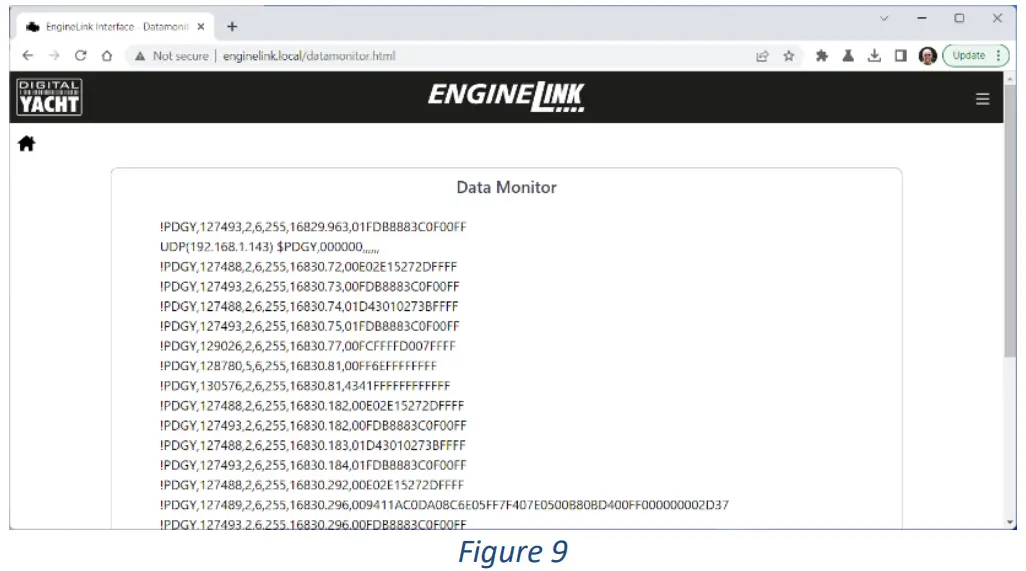Image resolution: width=1026 pixels, height=571 pixels.
Task: Click the scrollbar up arrow
Action: tap(1010, 78)
